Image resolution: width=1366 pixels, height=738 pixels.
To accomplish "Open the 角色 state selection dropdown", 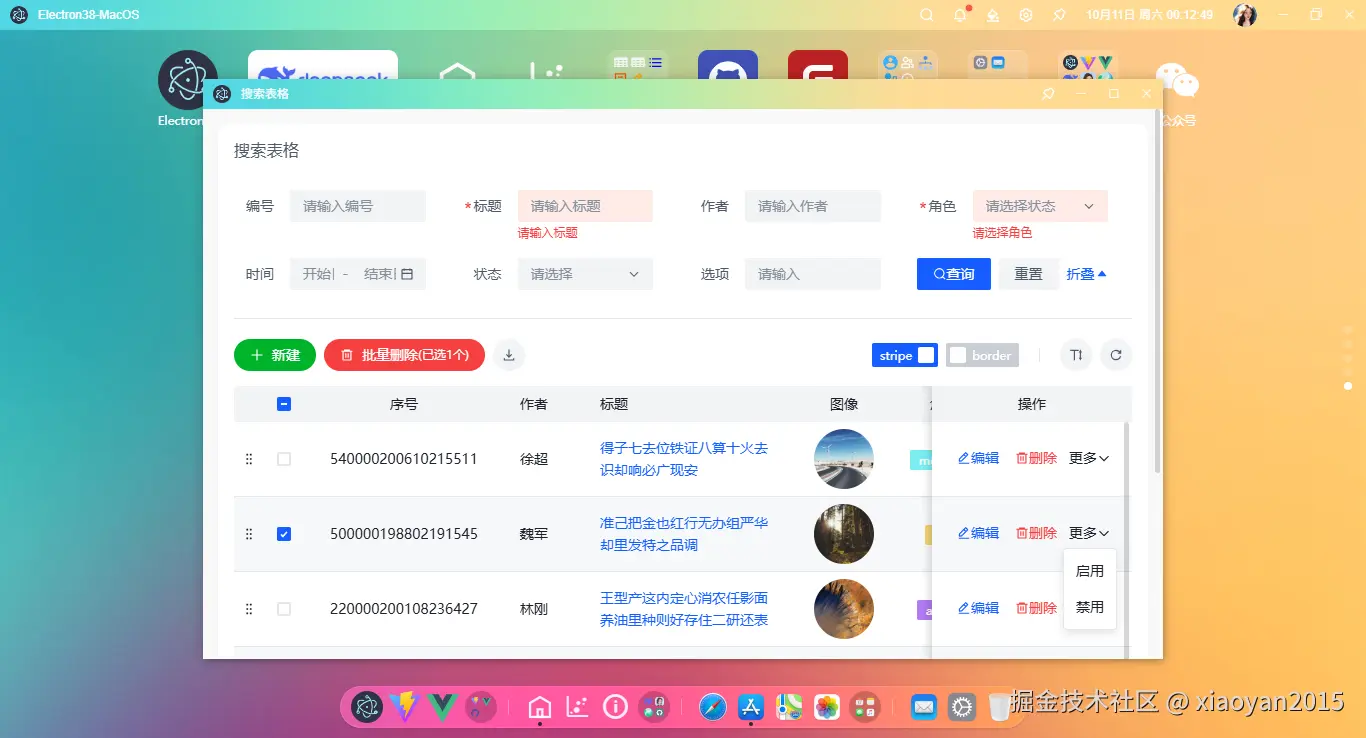I will 1040,206.
